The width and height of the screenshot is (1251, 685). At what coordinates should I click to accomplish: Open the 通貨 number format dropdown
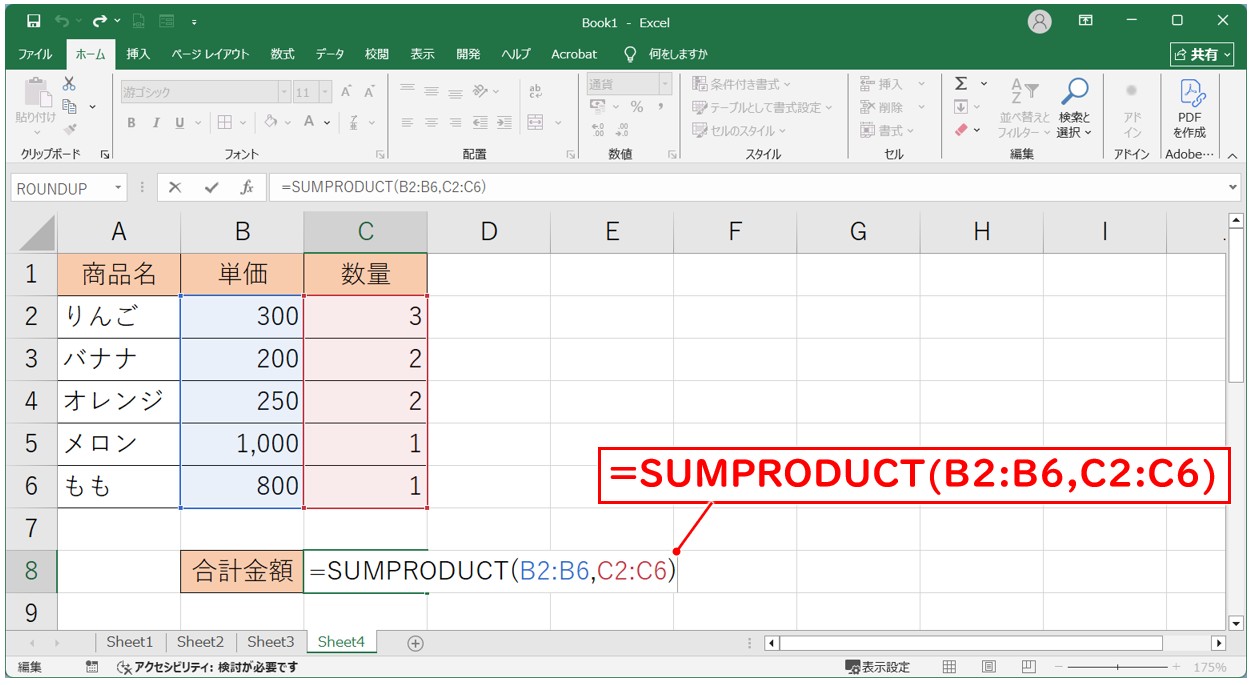pos(666,84)
